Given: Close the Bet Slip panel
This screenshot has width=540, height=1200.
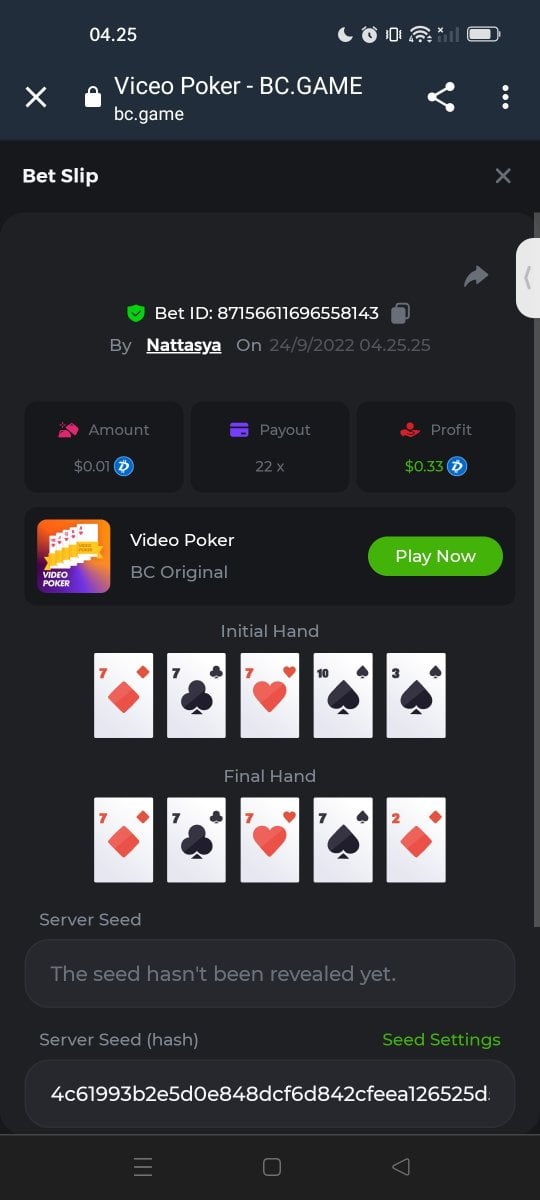Looking at the screenshot, I should (x=503, y=176).
